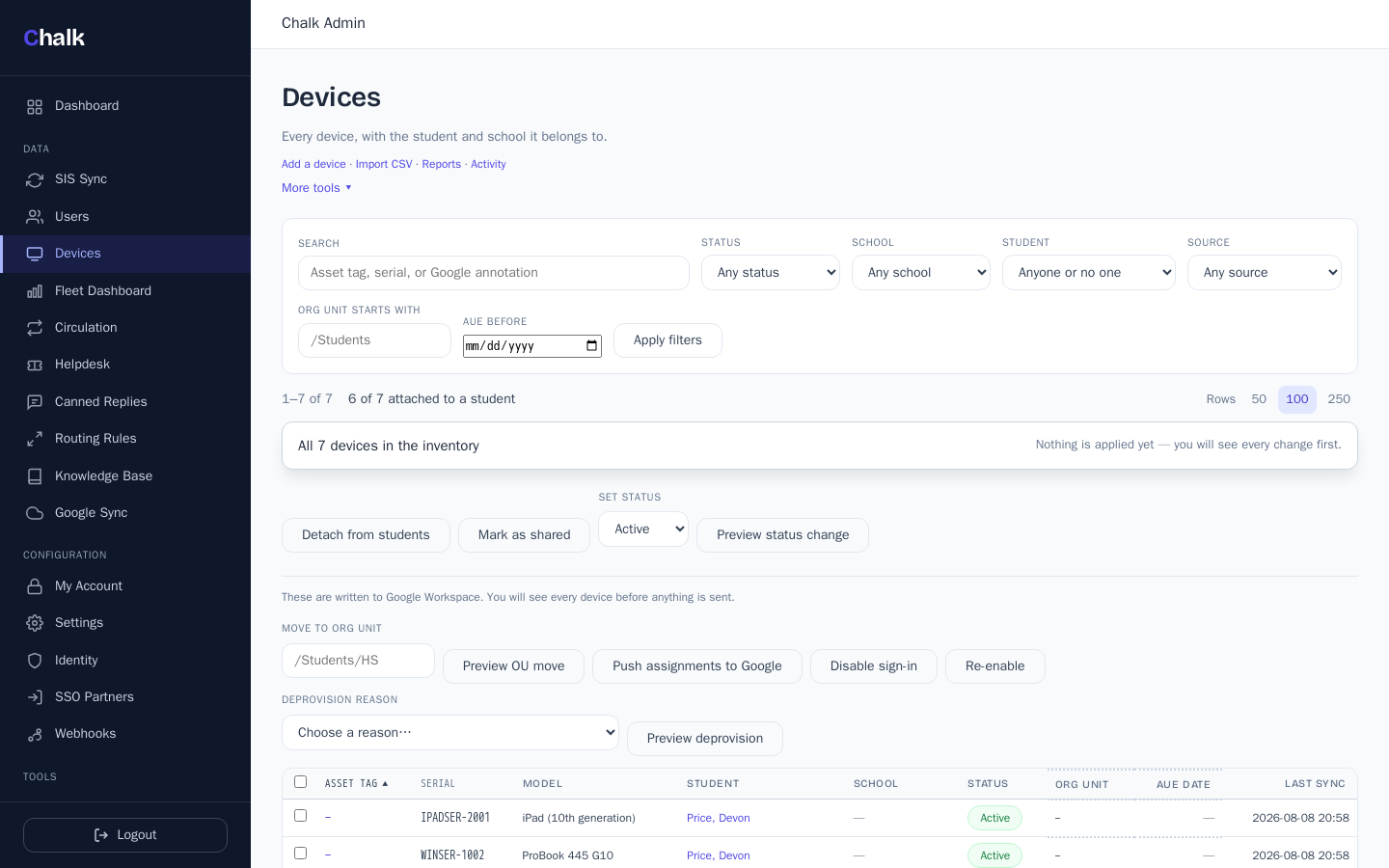Open the Reports link
1389x868 pixels.
441,165
